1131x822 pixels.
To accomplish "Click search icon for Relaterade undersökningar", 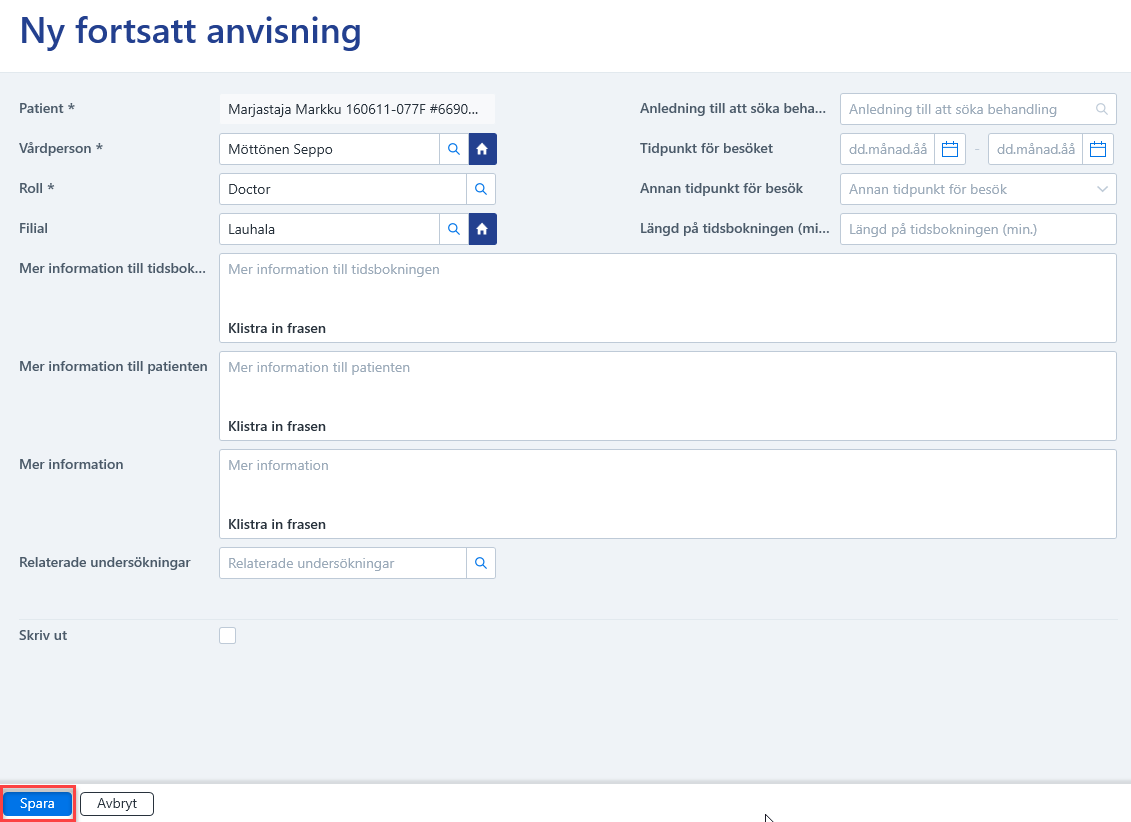I will (481, 563).
